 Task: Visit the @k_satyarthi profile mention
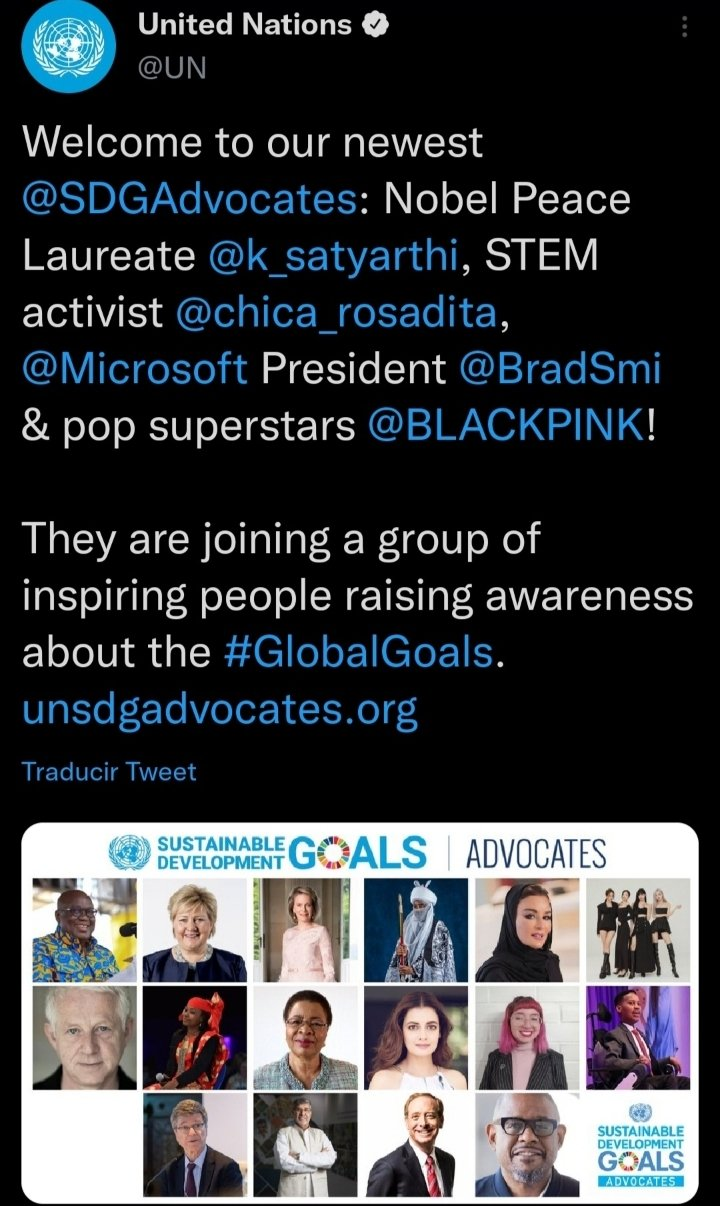click(x=334, y=256)
